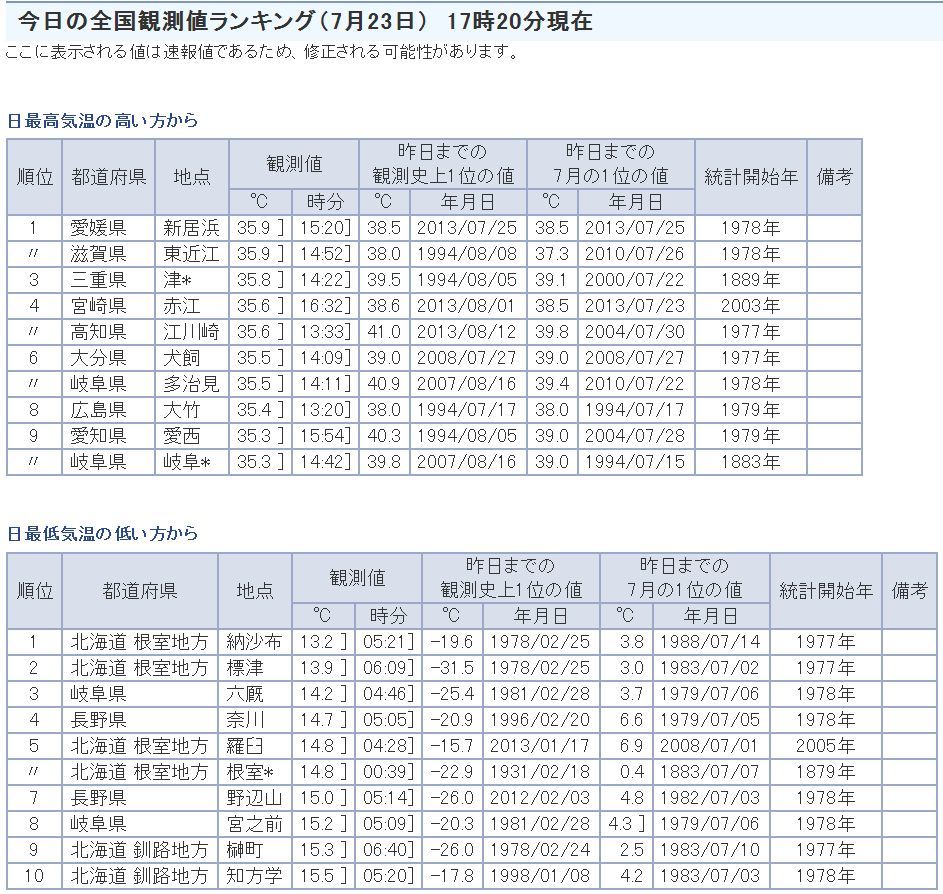Click the 日最高気温の高い方から heading
The height and width of the screenshot is (894, 943).
(x=103, y=121)
